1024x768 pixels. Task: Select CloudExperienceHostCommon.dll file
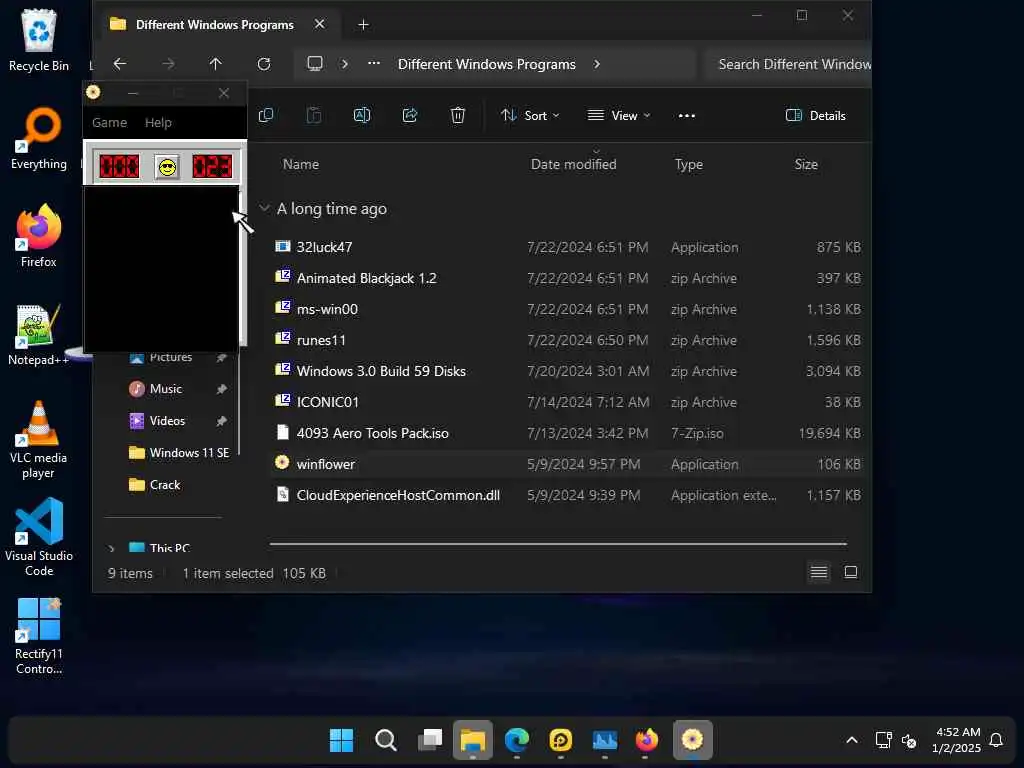coord(566,495)
